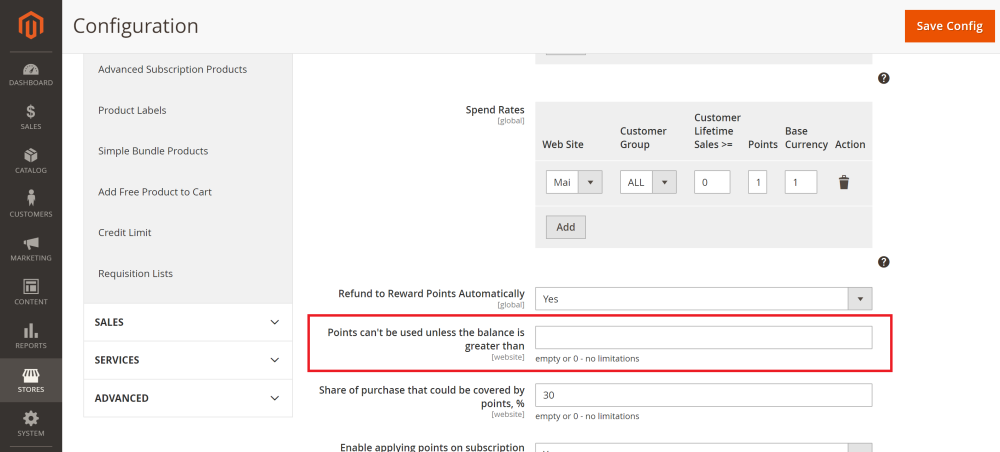This screenshot has width=1000, height=452.
Task: Click the Configuration page title
Action: (x=136, y=26)
